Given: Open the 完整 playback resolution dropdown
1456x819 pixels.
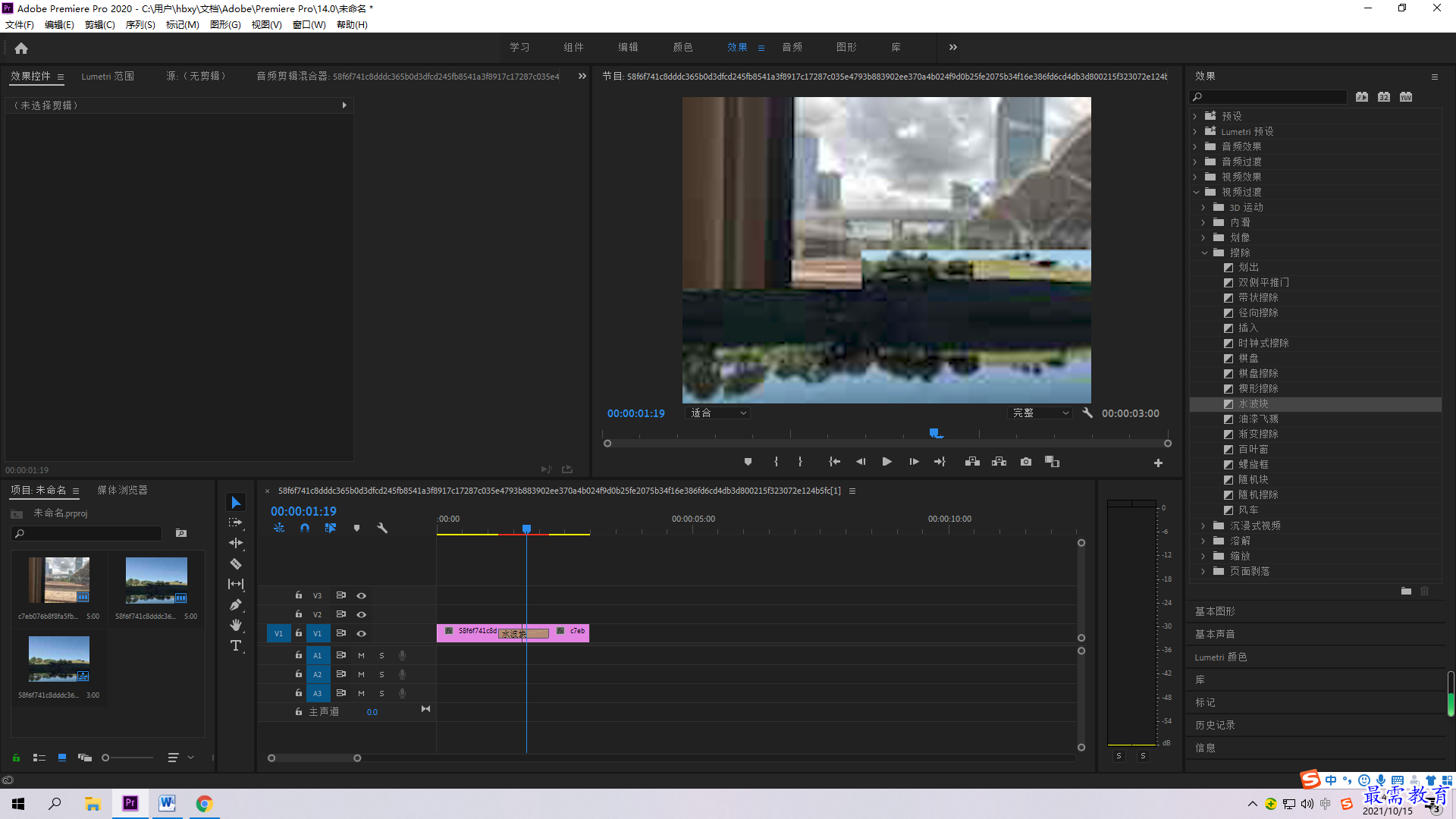Looking at the screenshot, I should click(x=1040, y=413).
